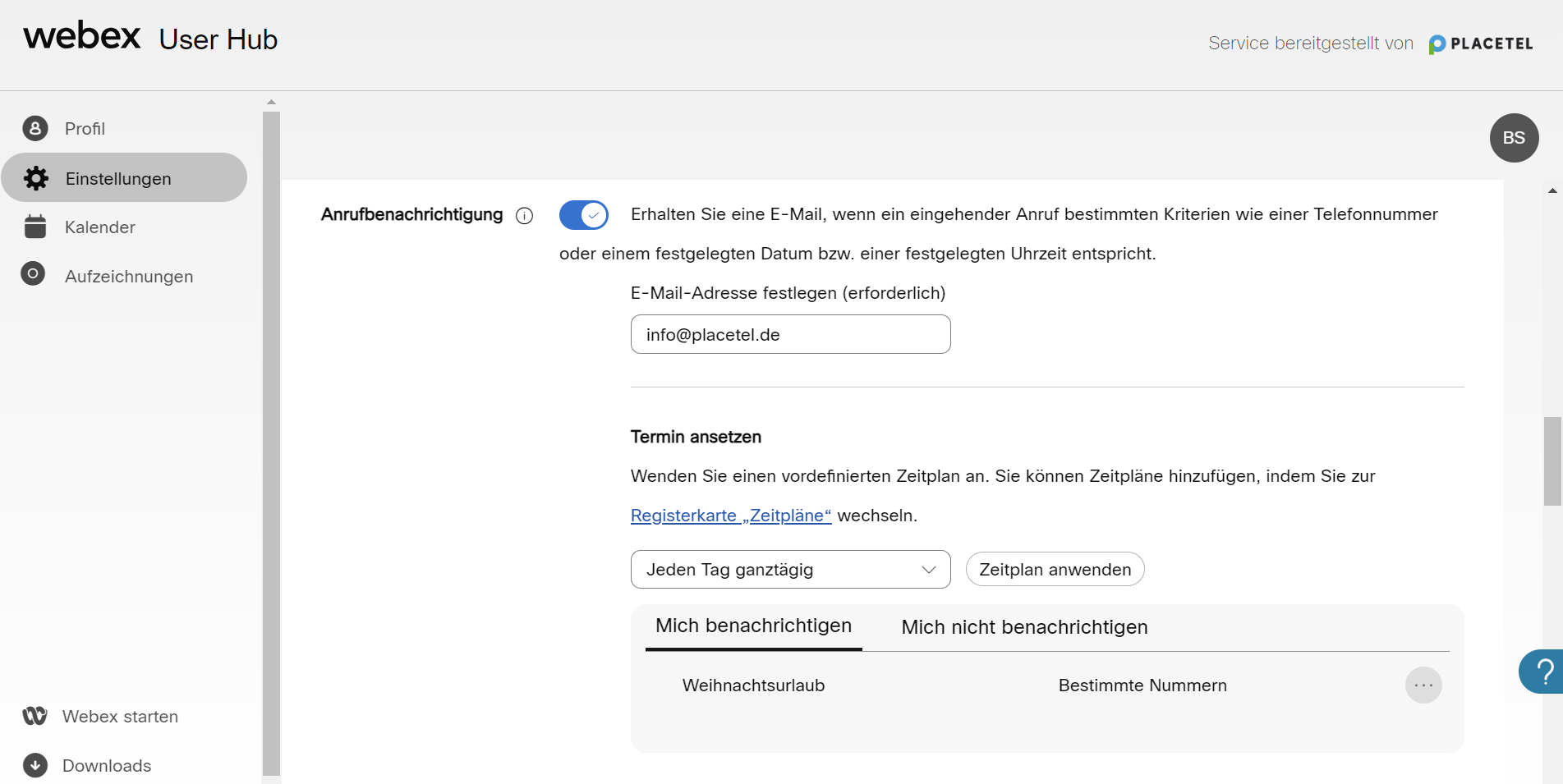This screenshot has height=784, width=1563.
Task: Open Aufzeichnungen via the record icon
Action: click(33, 274)
